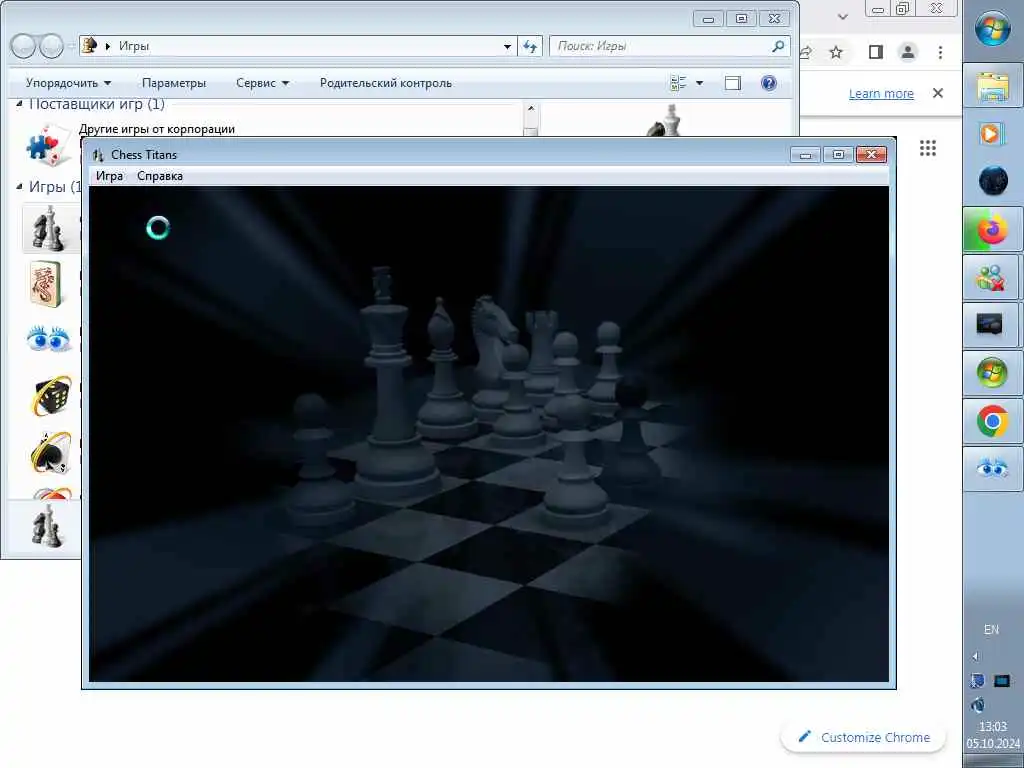Click the Windows Start orb

tap(993, 28)
